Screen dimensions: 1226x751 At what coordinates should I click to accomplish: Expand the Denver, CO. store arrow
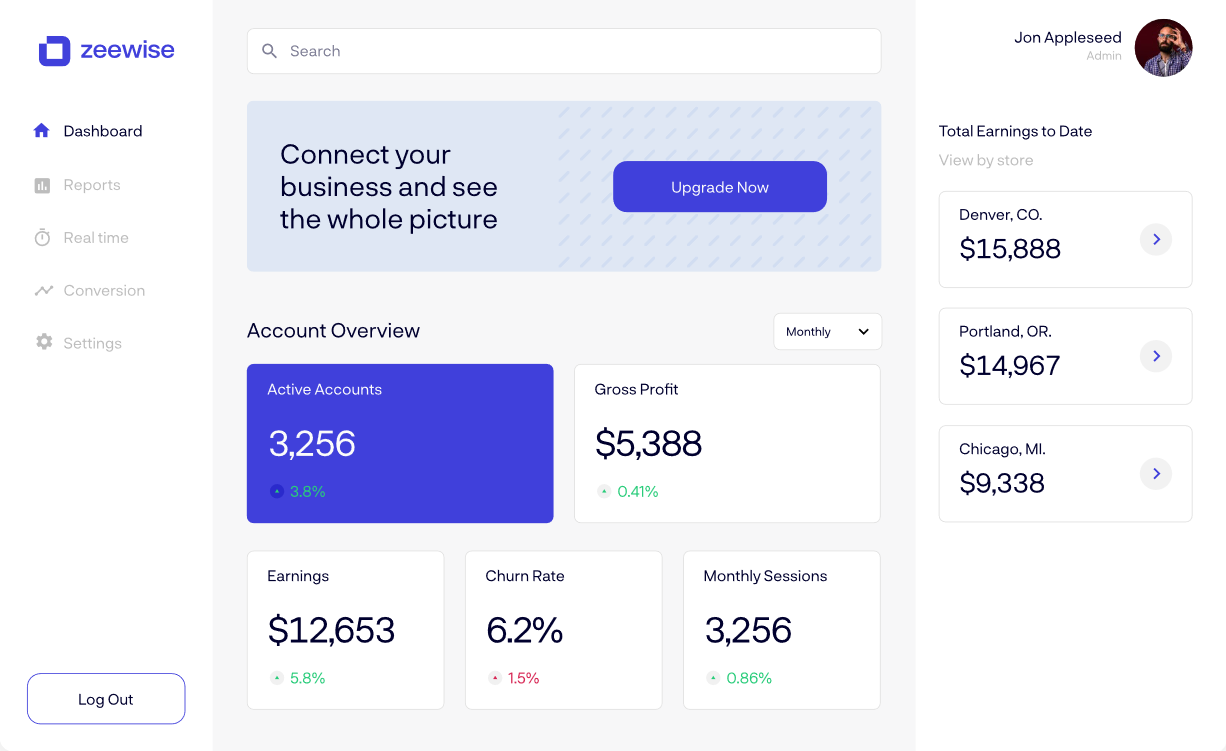coord(1156,239)
